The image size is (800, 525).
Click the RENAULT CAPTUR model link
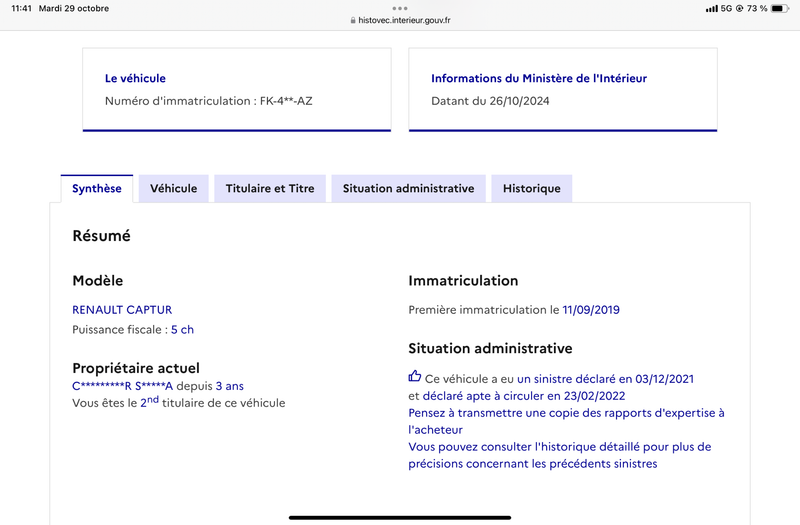[122, 310]
